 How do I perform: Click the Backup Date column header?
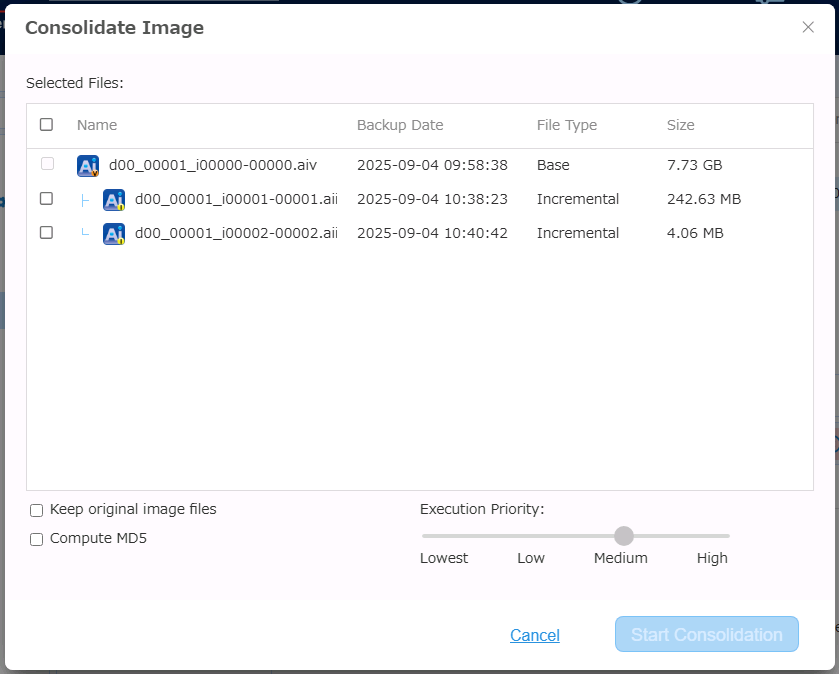400,125
